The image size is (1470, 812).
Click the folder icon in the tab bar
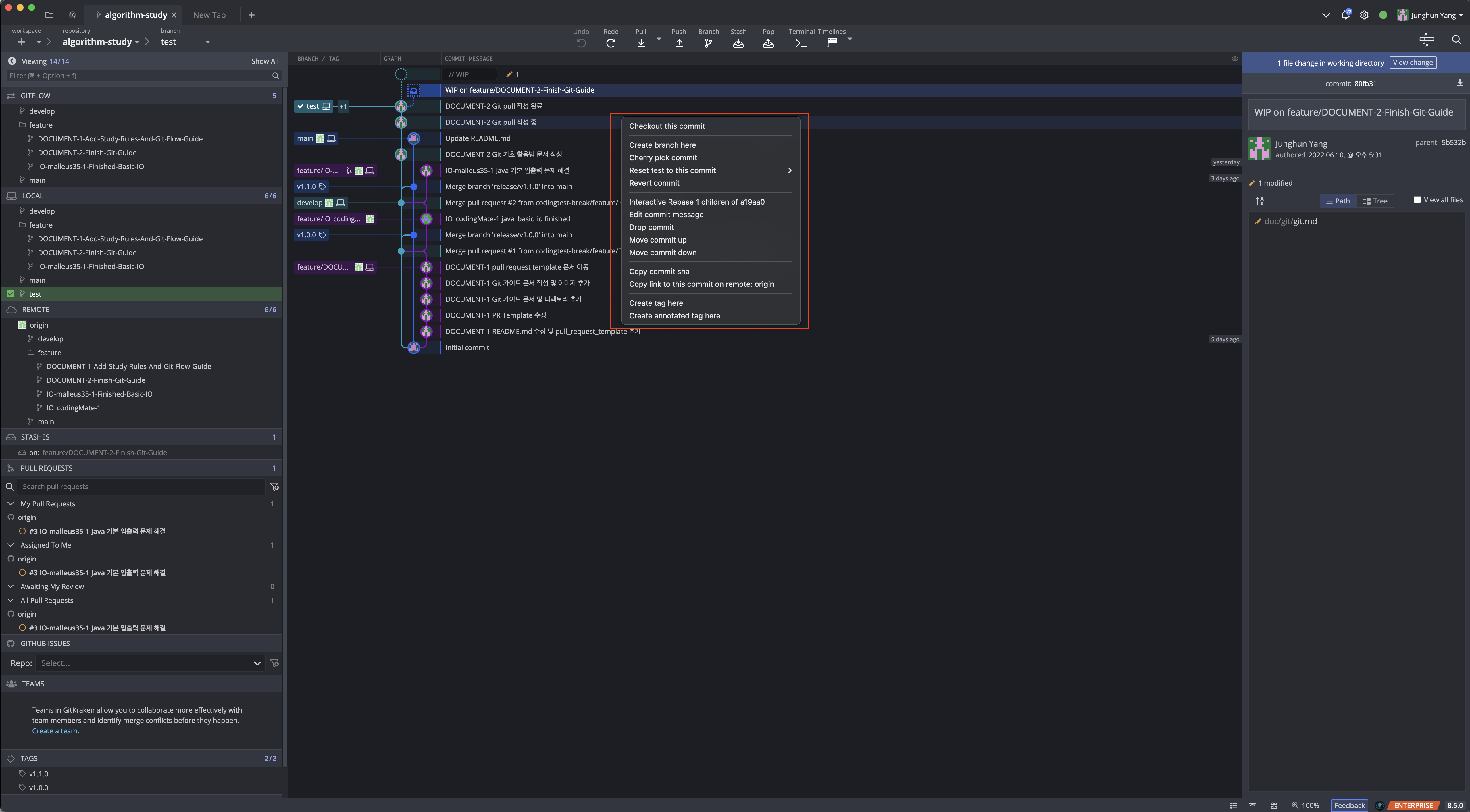pos(49,15)
